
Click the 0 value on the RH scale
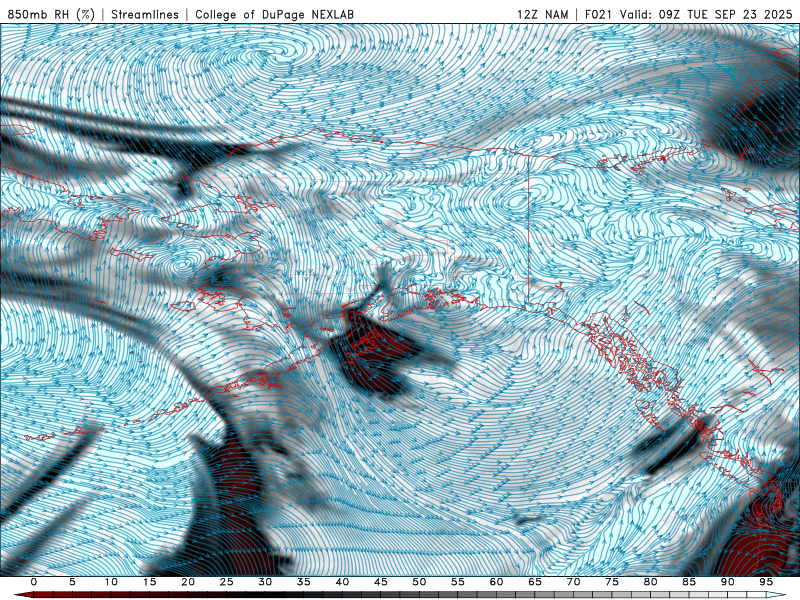(x=34, y=582)
